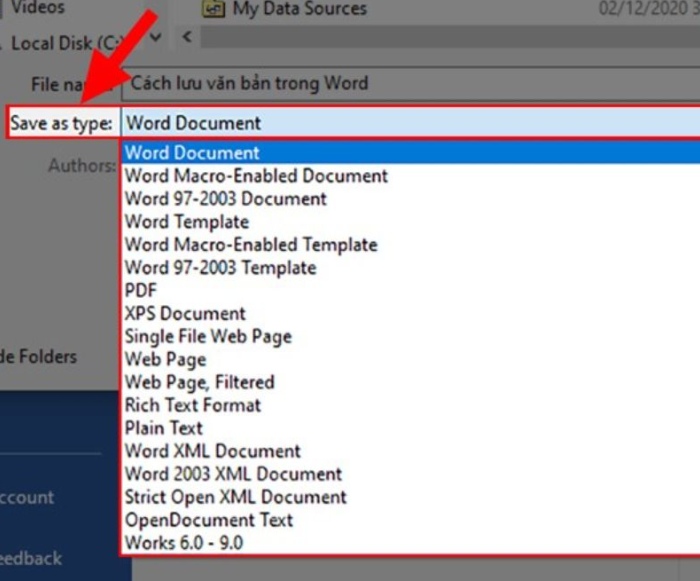Choose OpenDocument Text format

[412, 520]
